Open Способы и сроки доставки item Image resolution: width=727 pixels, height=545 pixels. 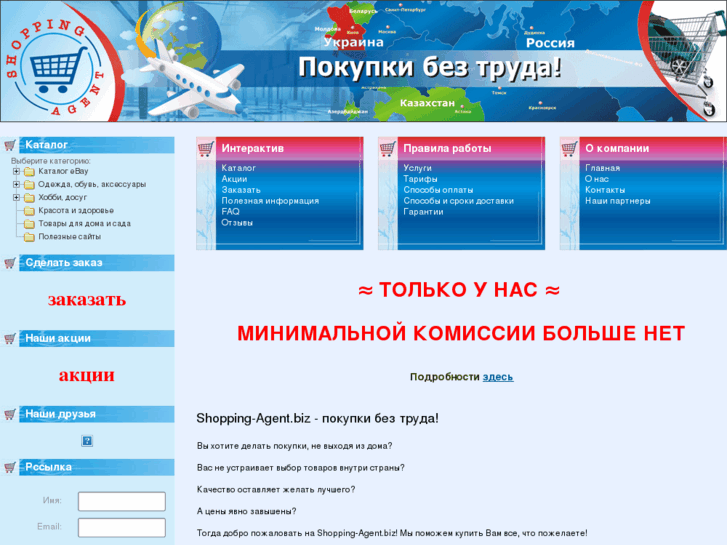[459, 201]
